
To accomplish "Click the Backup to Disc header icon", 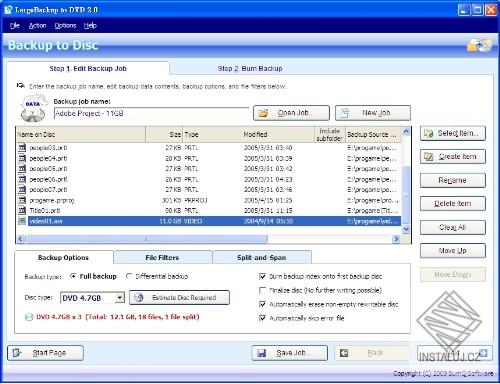I will pos(480,45).
